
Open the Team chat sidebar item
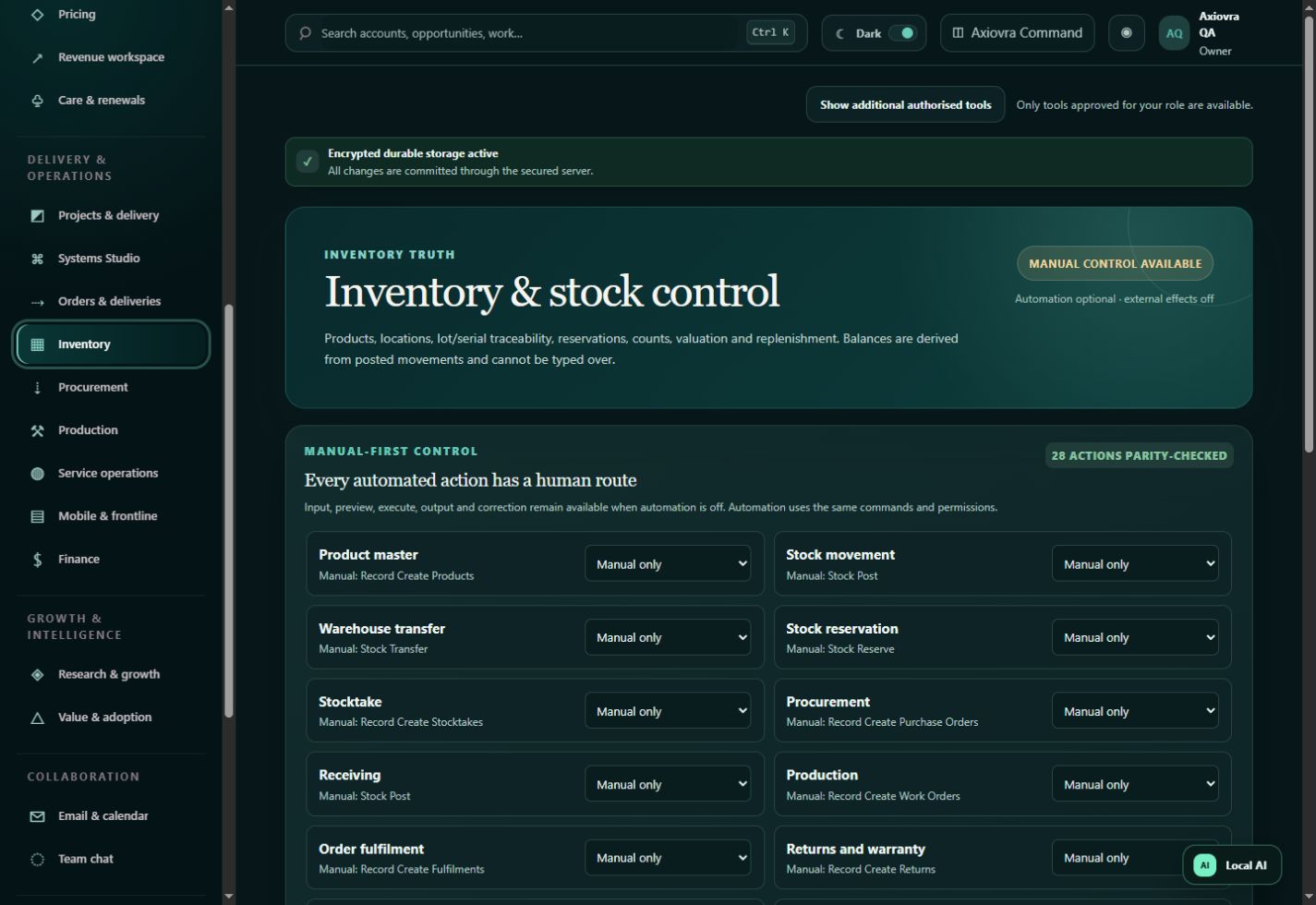111,859
